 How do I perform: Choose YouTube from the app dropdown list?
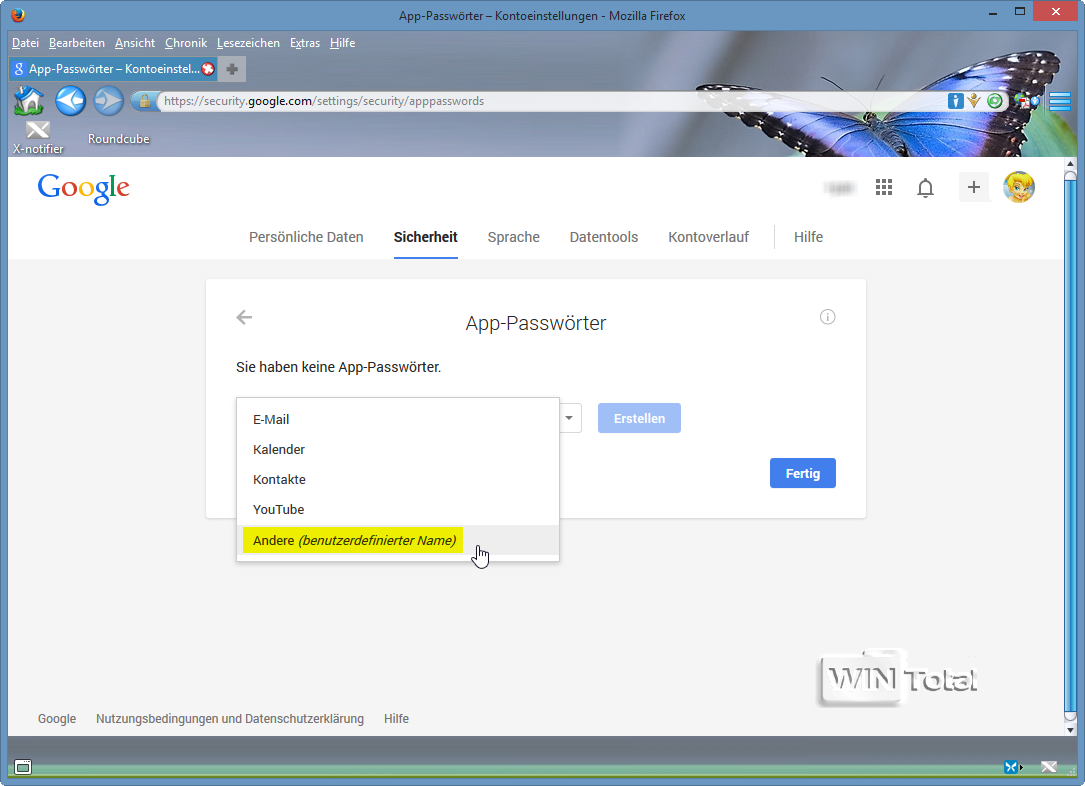pyautogui.click(x=398, y=509)
